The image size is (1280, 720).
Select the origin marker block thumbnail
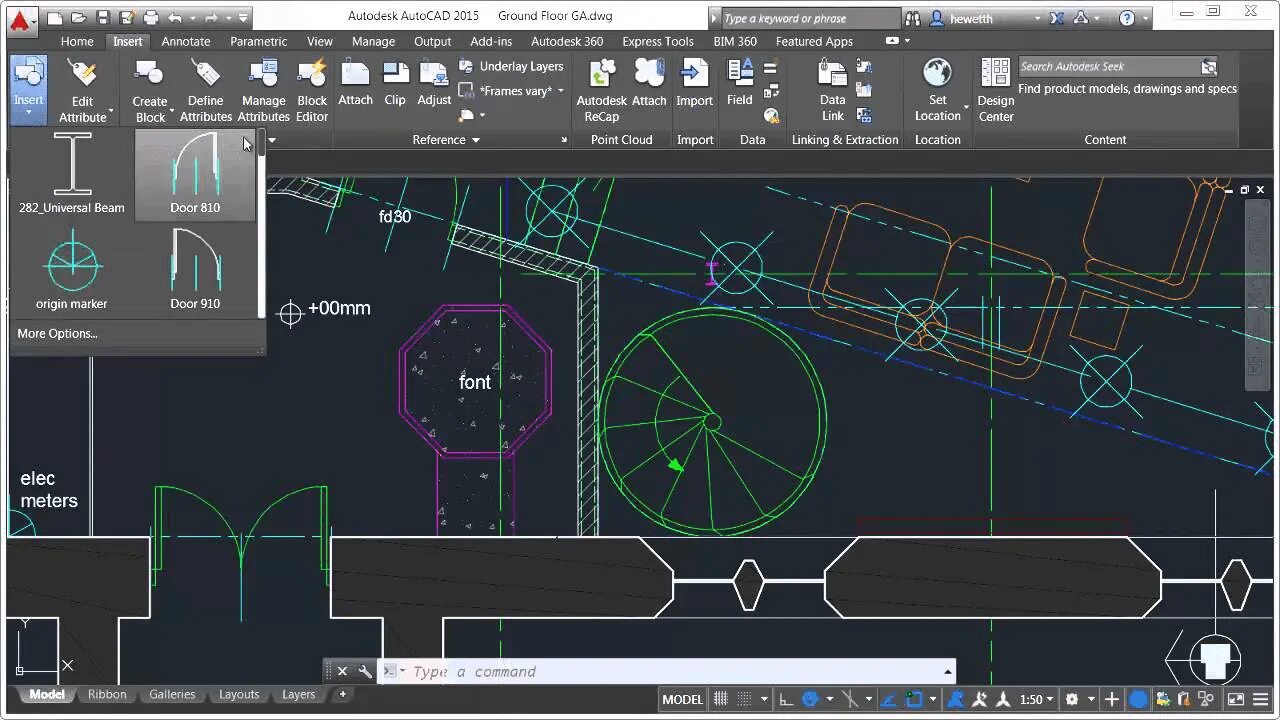[72, 270]
